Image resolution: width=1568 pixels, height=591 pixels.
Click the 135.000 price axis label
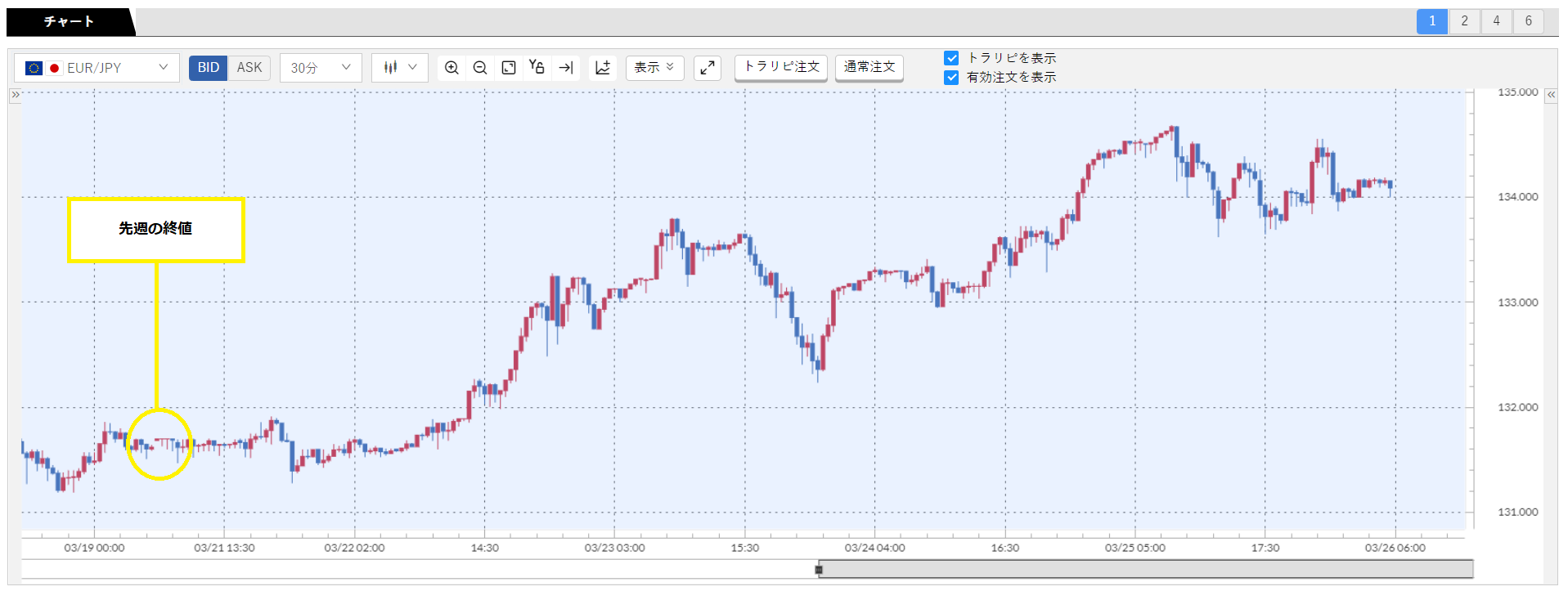[1517, 92]
